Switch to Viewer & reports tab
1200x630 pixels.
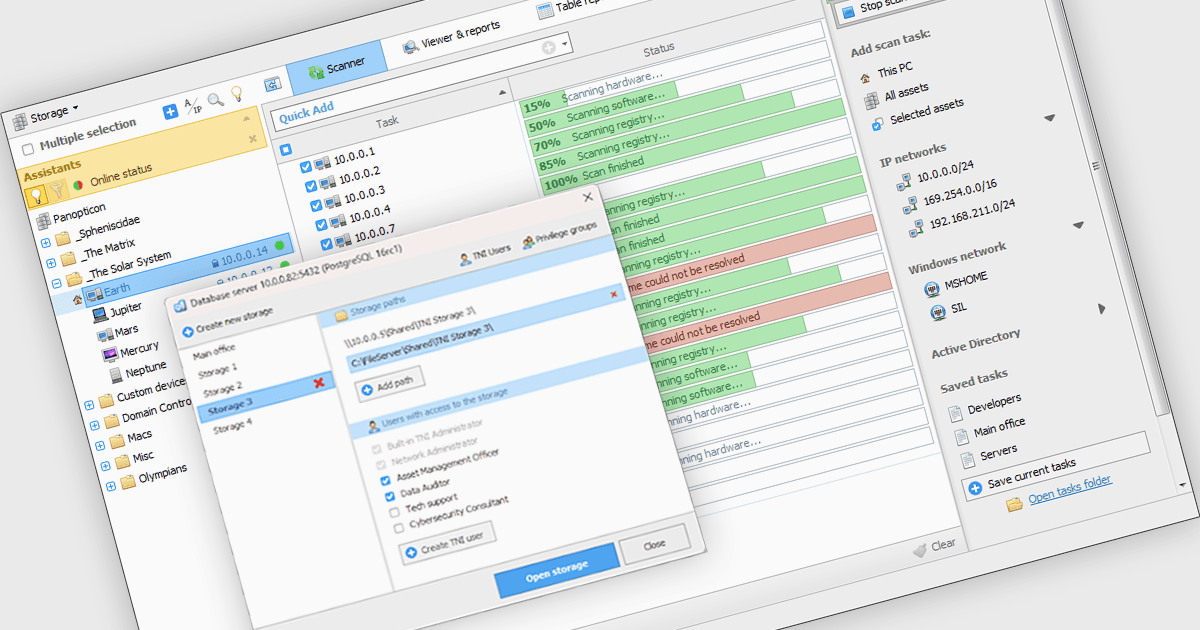[x=452, y=39]
